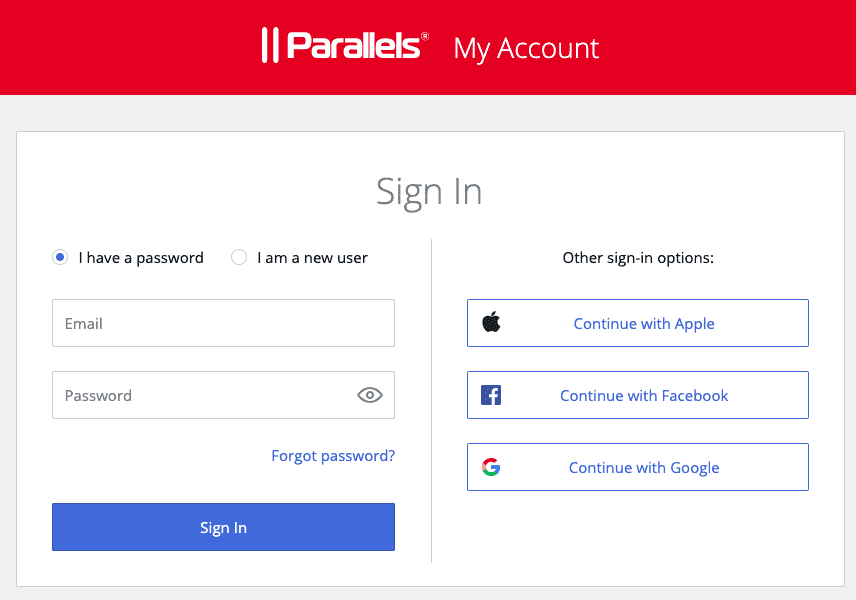
Task: Choose 'Continue with Apple'
Action: click(637, 322)
